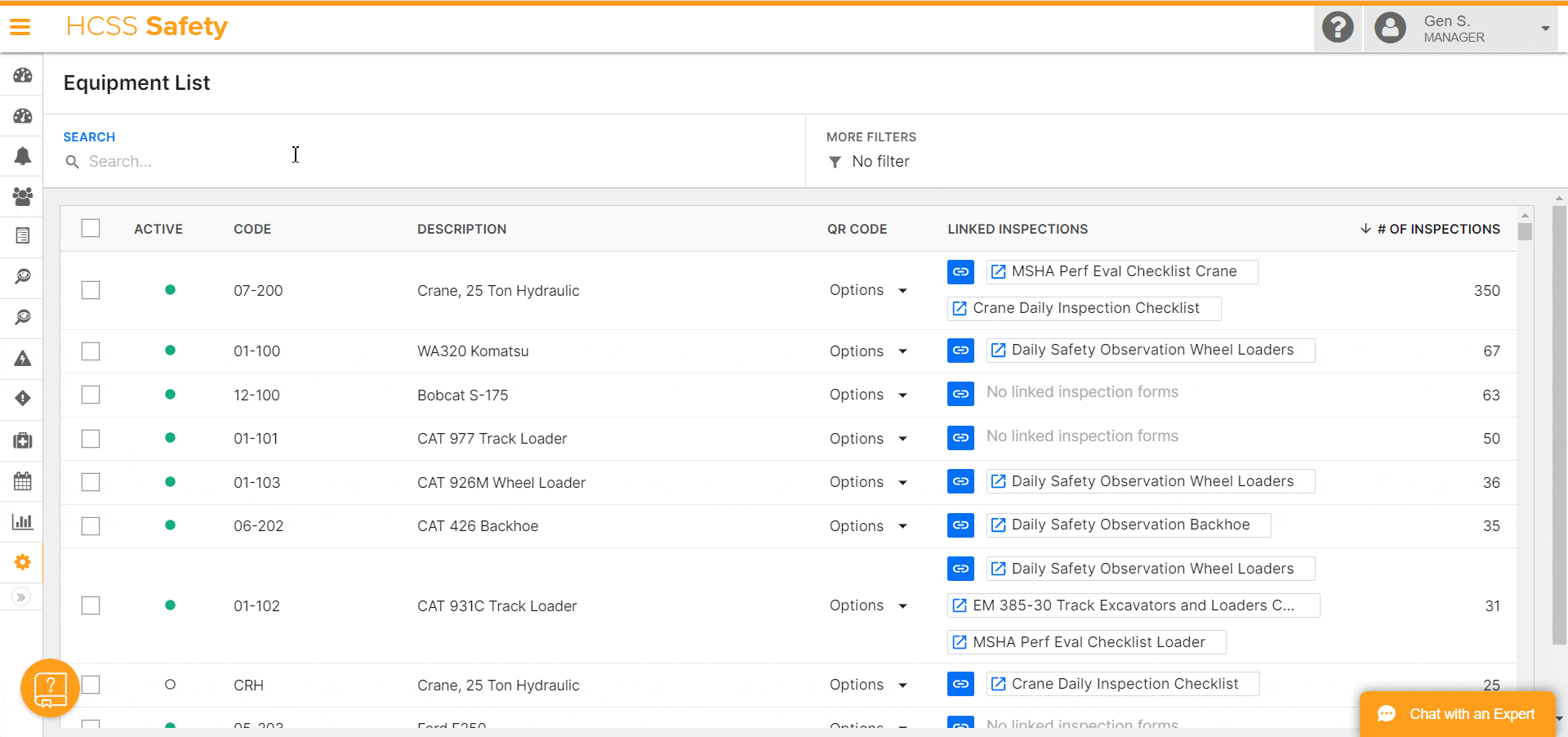Click link icon for CRH crane row
The width and height of the screenshot is (1568, 737).
click(961, 684)
